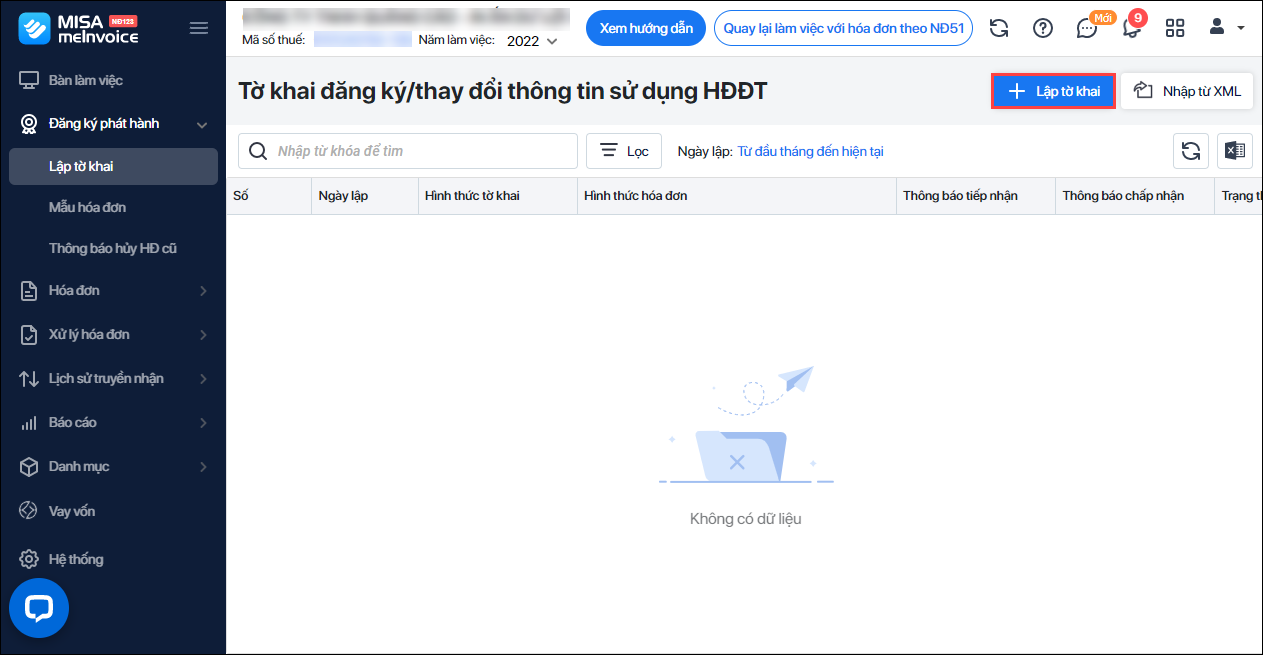This screenshot has width=1263, height=655.
Task: Expand Lịch sử truyền nhận submenu arrow
Action: [203, 379]
